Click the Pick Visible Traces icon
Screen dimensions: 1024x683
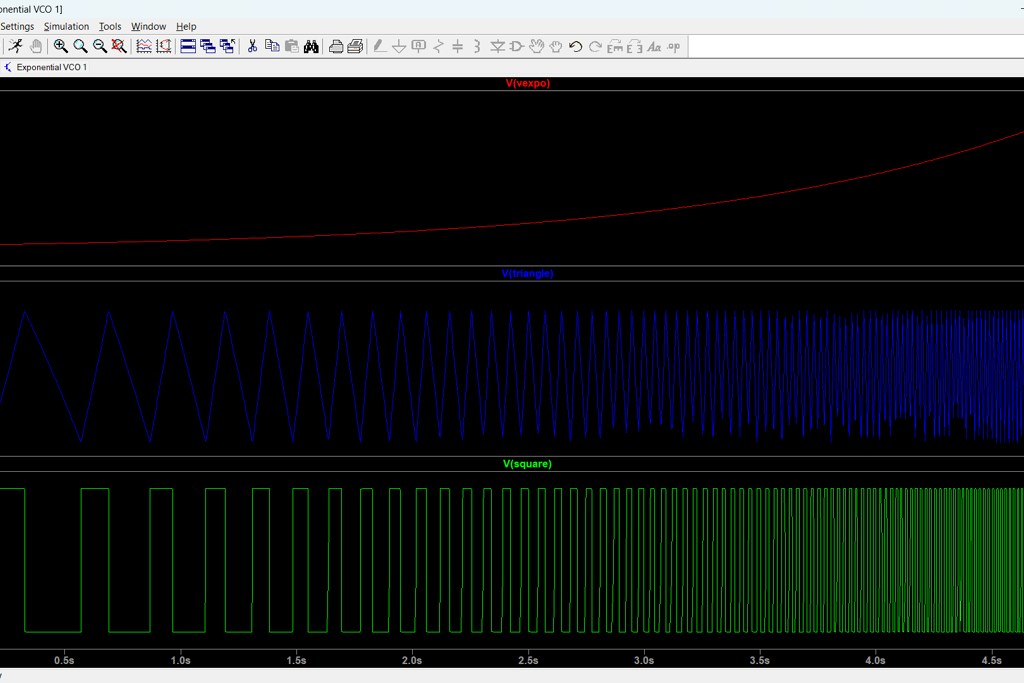144,46
